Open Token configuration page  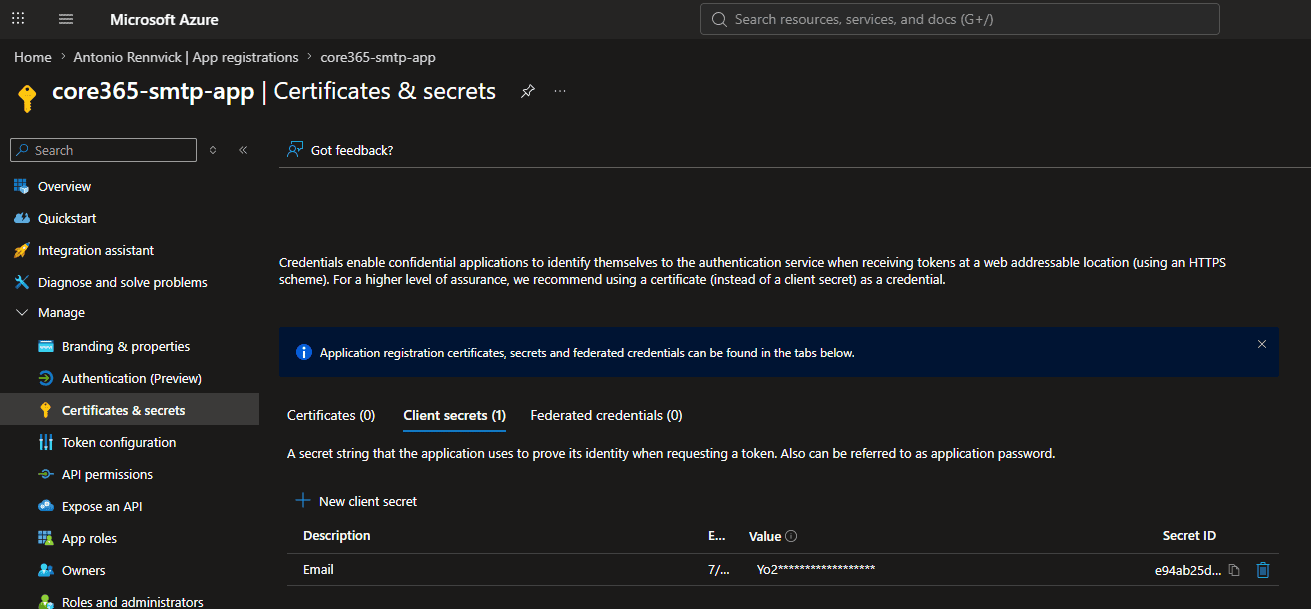[119, 442]
